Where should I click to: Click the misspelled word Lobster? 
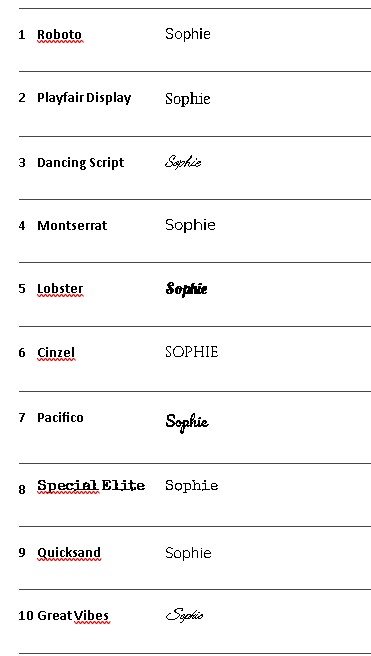[x=60, y=289]
